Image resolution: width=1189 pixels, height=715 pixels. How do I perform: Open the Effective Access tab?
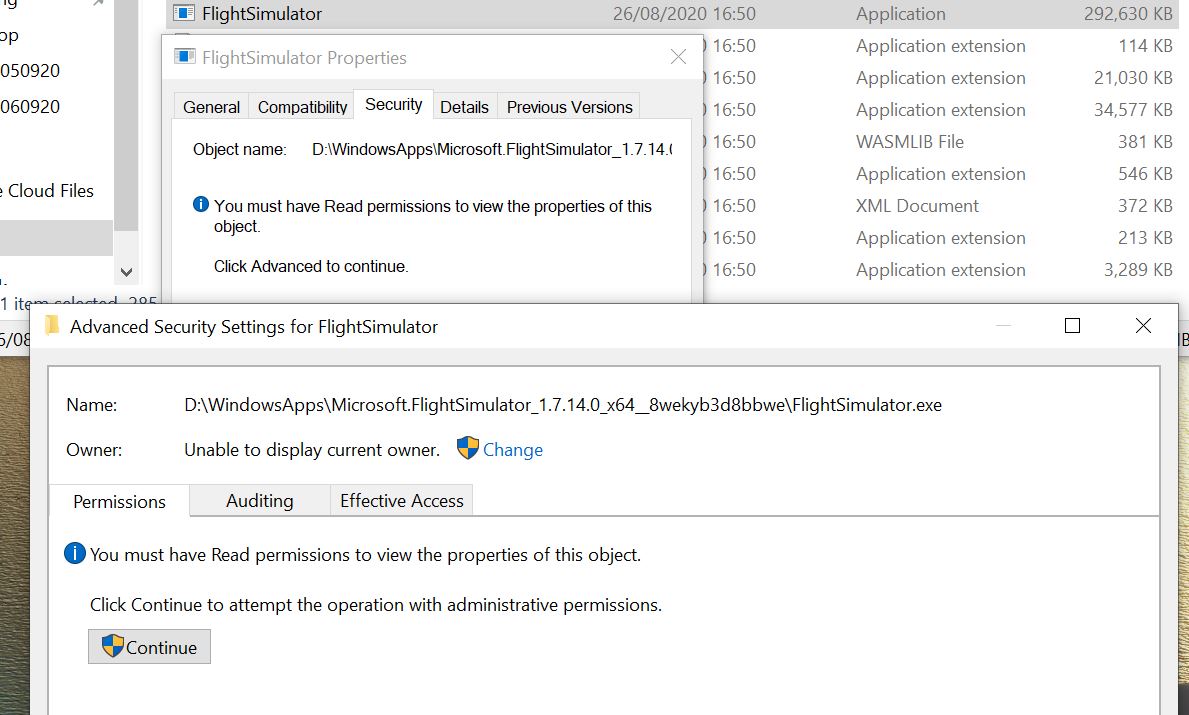coord(401,501)
